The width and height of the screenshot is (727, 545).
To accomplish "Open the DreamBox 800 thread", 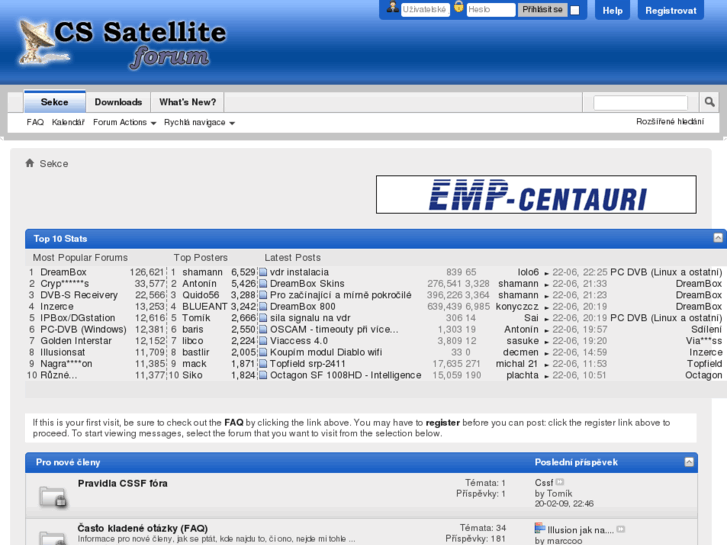I will (x=302, y=307).
